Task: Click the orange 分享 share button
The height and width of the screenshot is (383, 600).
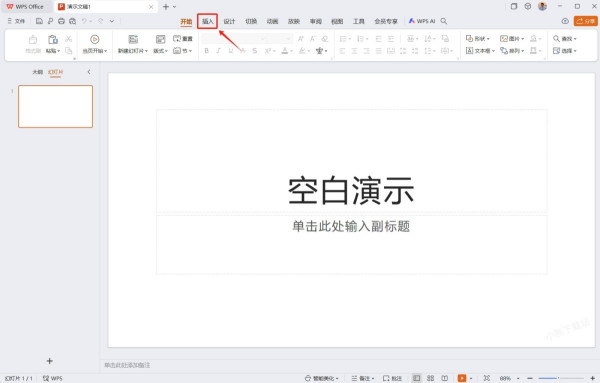Action: click(585, 21)
